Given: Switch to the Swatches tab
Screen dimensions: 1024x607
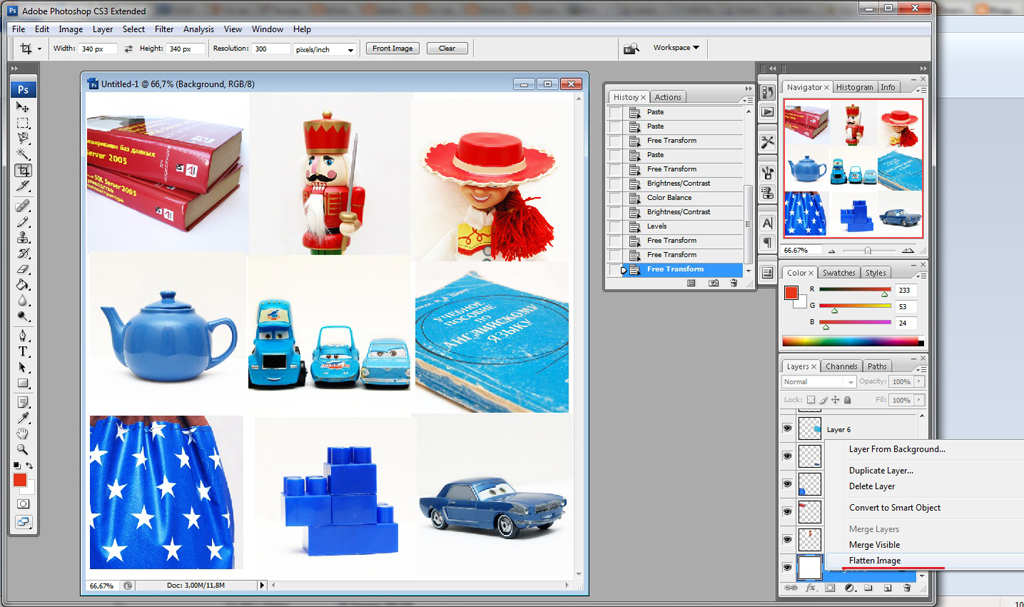Looking at the screenshot, I should 839,273.
